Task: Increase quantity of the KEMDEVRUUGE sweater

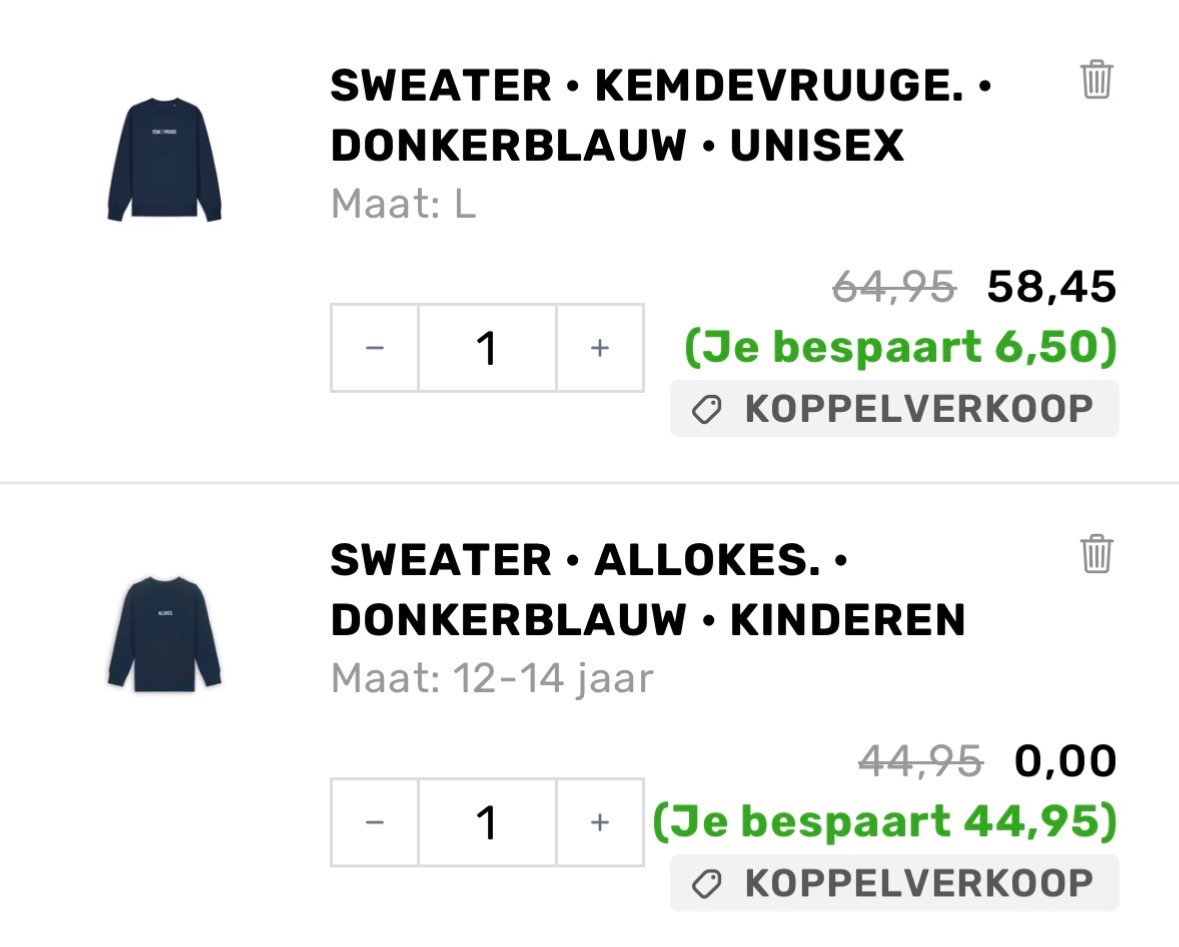Action: coord(598,348)
